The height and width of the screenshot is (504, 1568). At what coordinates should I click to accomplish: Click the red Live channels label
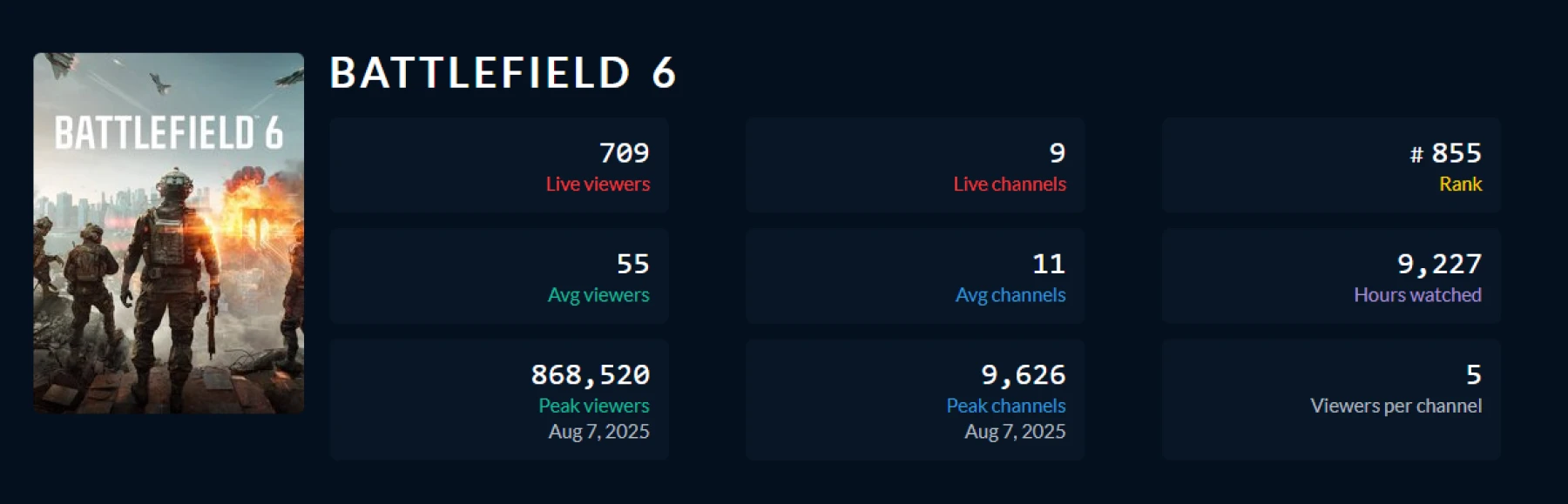point(1009,185)
